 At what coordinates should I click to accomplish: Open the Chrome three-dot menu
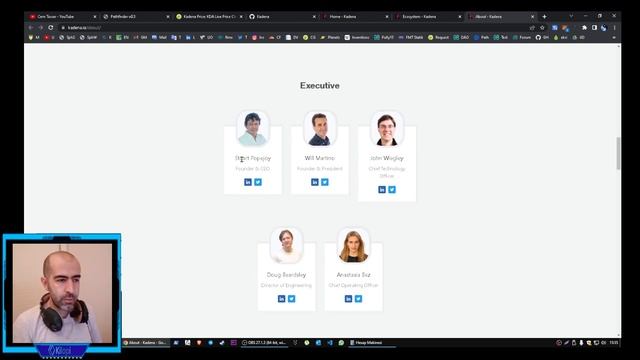coord(614,27)
